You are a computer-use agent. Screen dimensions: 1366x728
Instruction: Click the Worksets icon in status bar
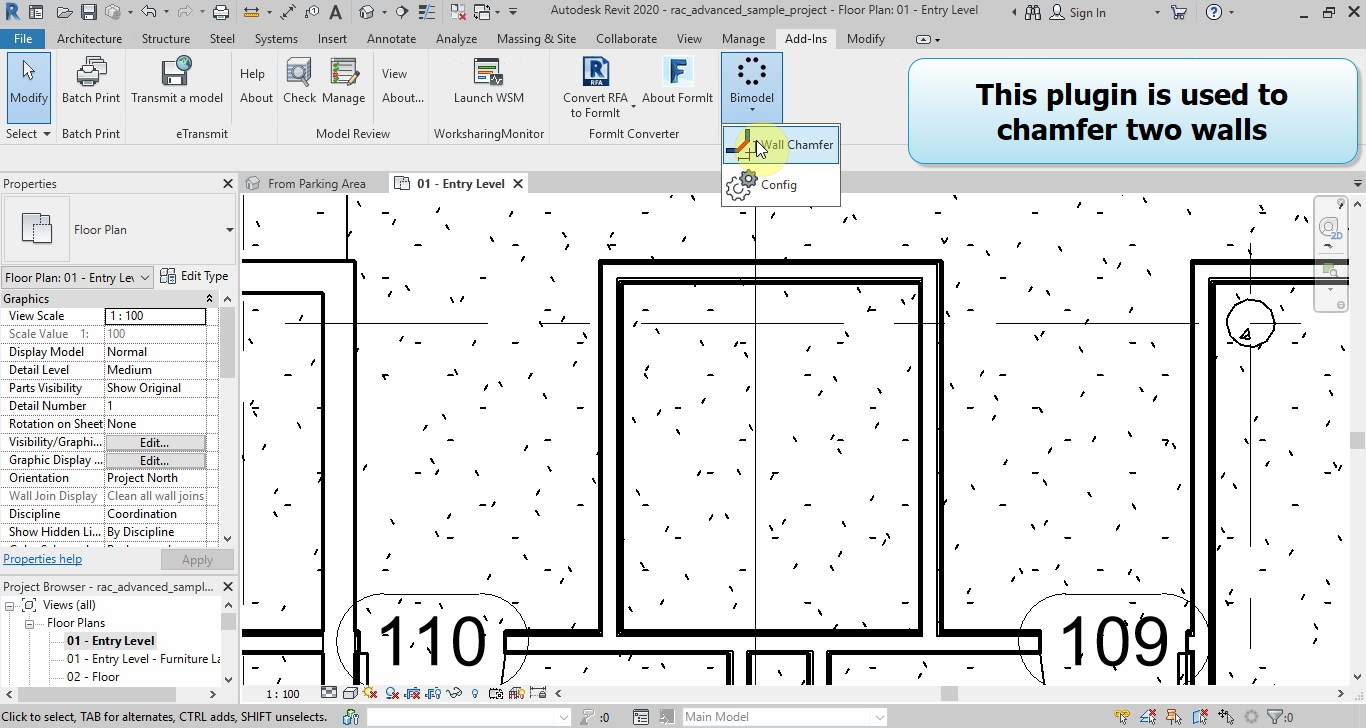[x=351, y=717]
